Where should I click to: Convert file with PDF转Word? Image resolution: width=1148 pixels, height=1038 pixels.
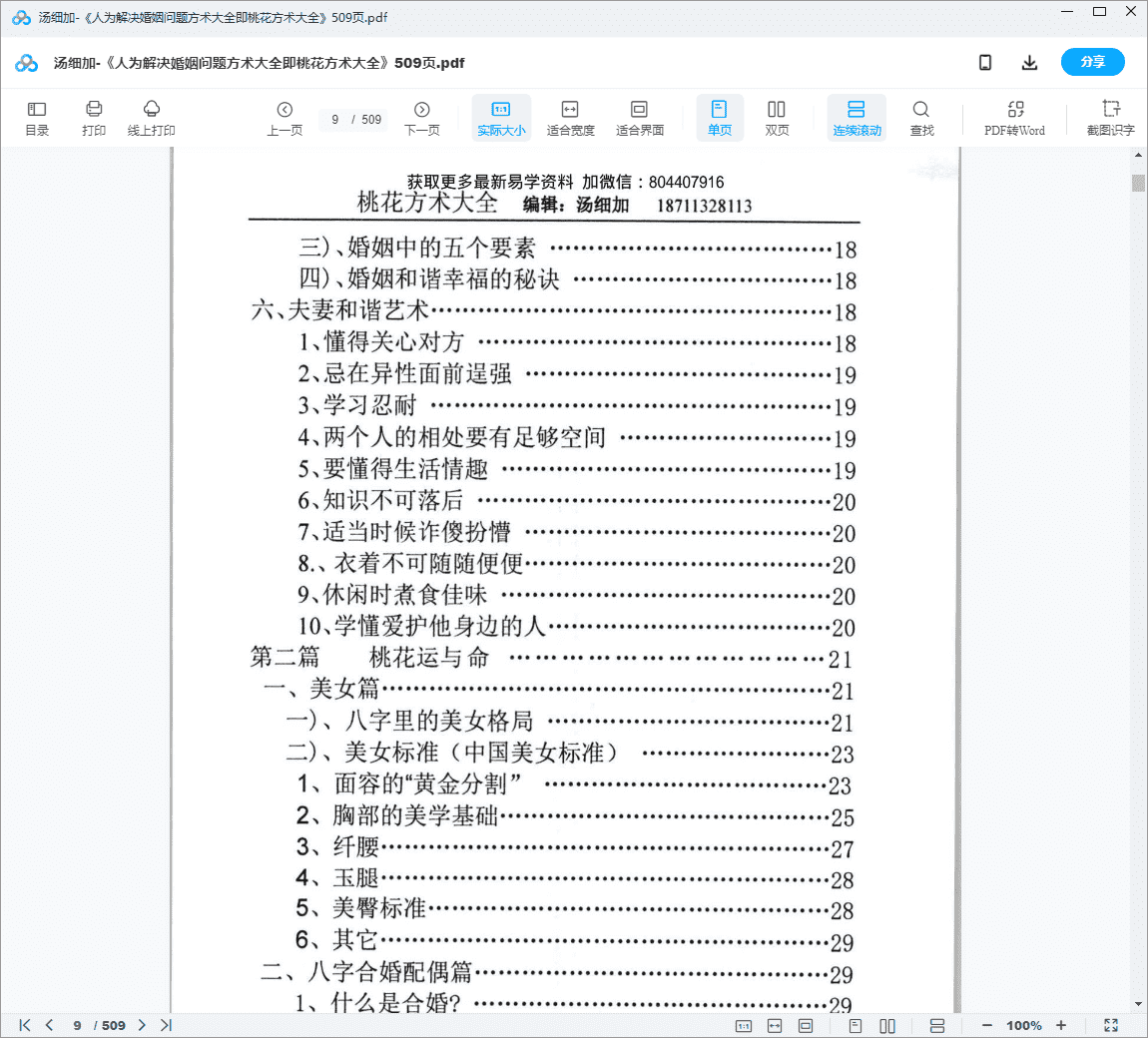pyautogui.click(x=1014, y=118)
